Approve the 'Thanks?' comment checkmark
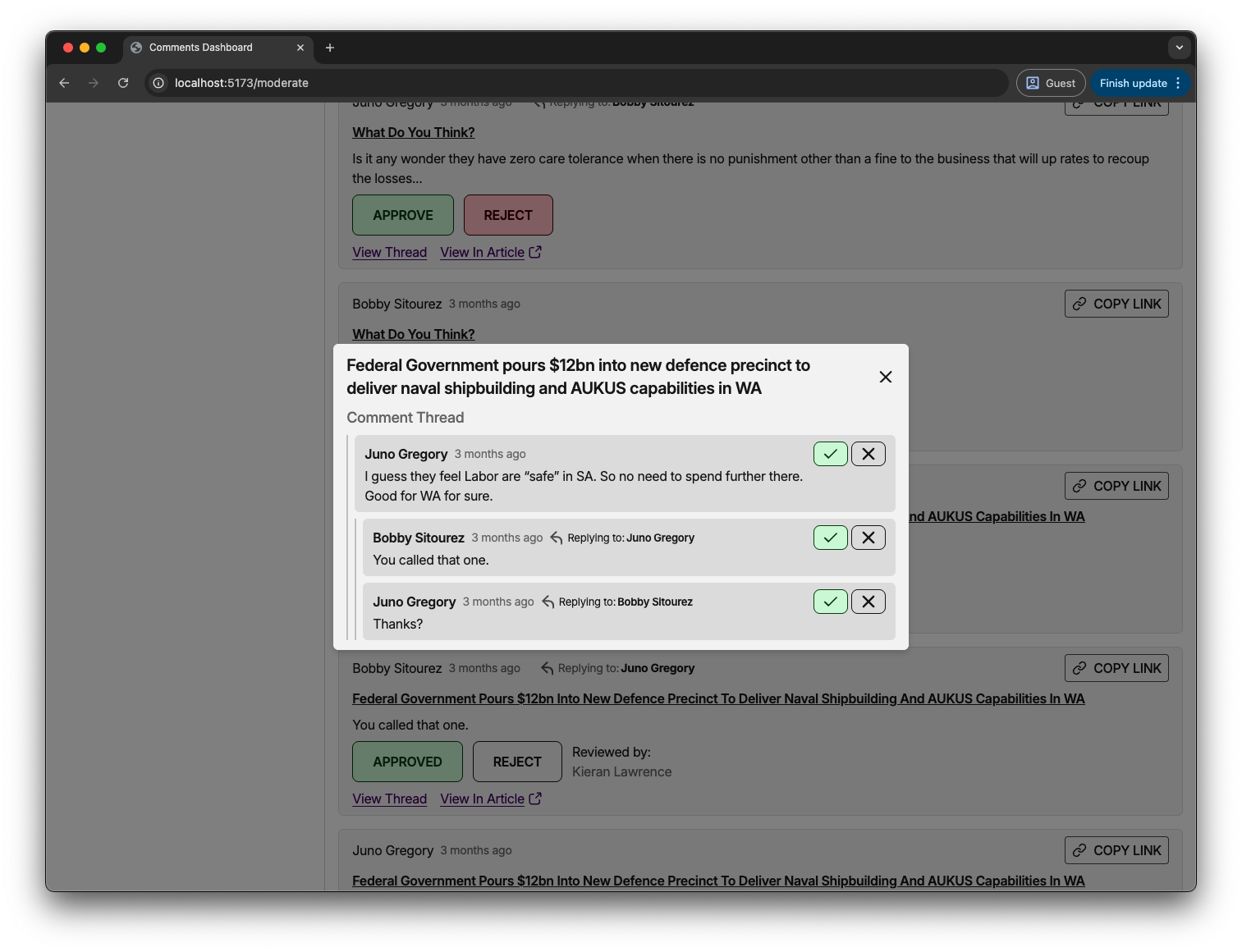 coord(830,602)
